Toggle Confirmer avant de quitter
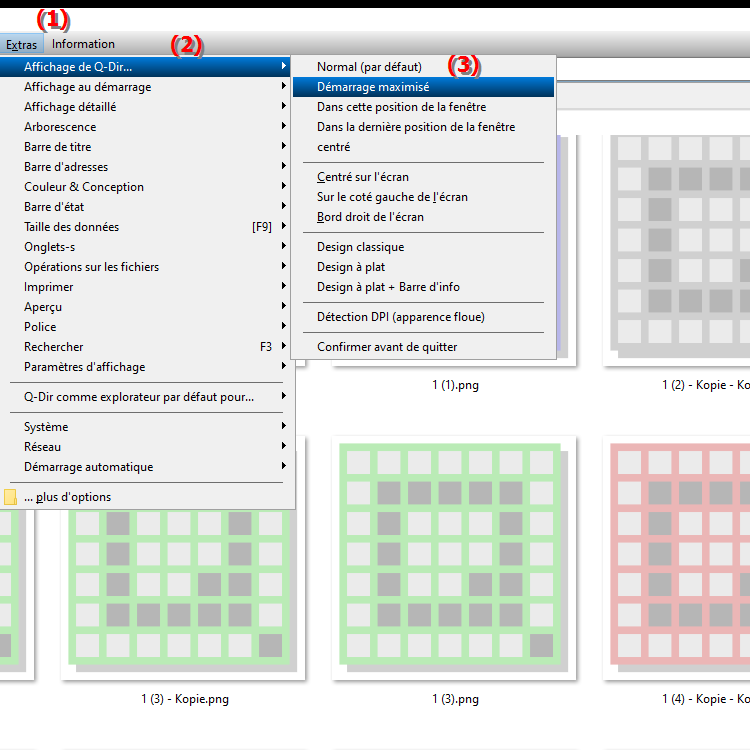Screen dimensions: 750x750 click(423, 347)
